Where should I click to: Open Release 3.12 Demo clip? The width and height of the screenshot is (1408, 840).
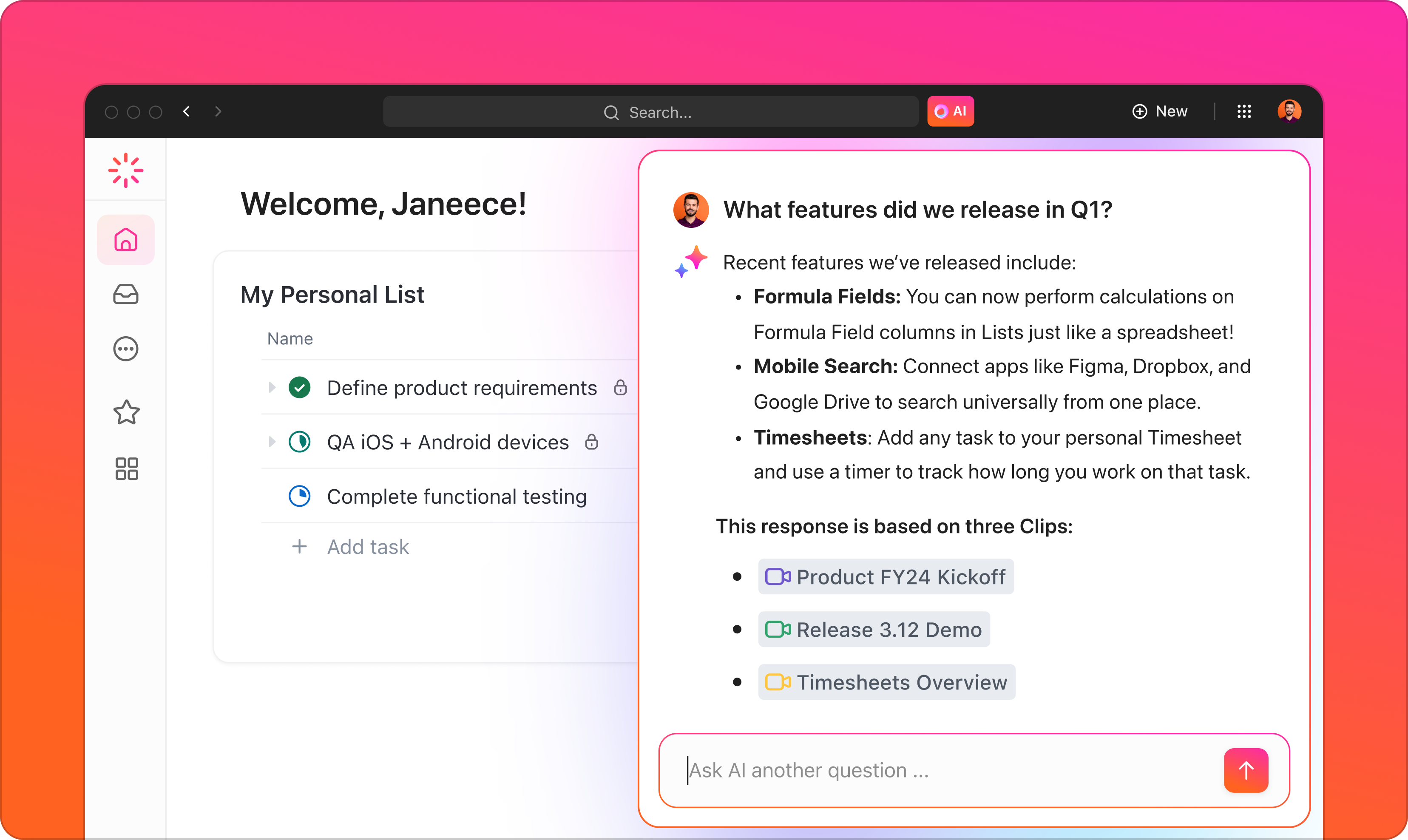874,630
